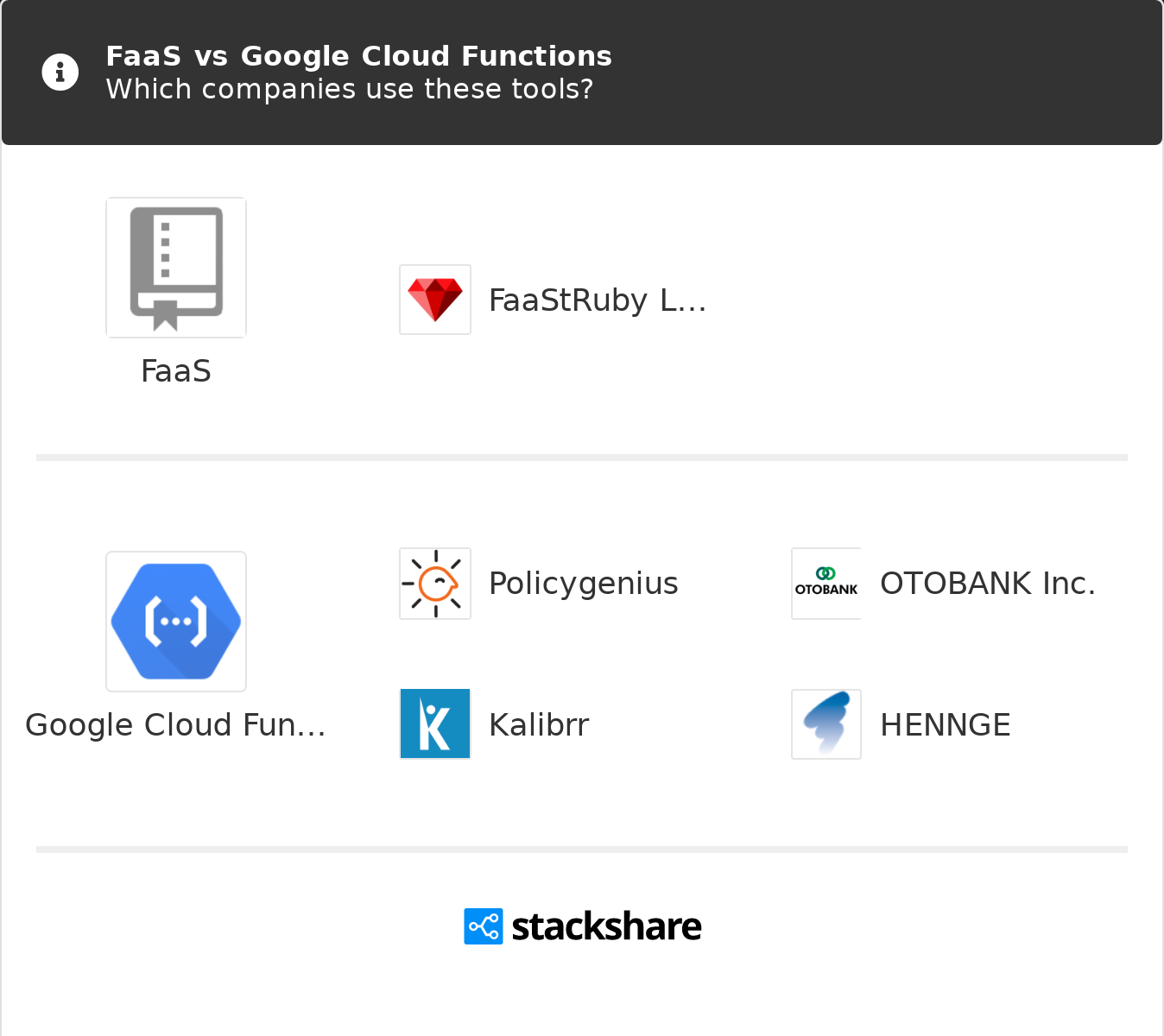
Task: Click the OTOBANK logo thumbnail
Action: click(826, 584)
